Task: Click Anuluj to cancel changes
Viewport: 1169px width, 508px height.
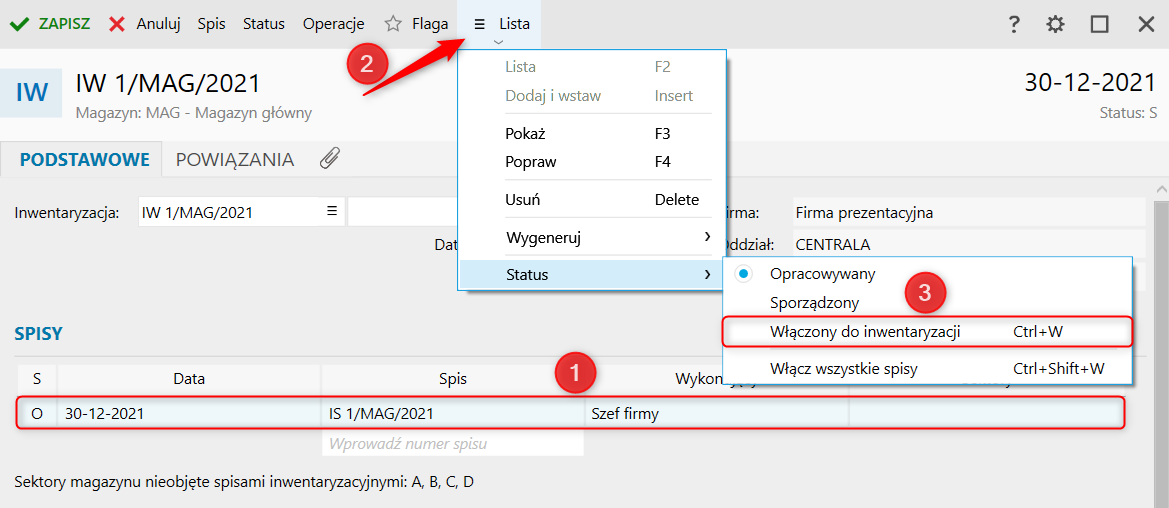Action: tap(145, 24)
